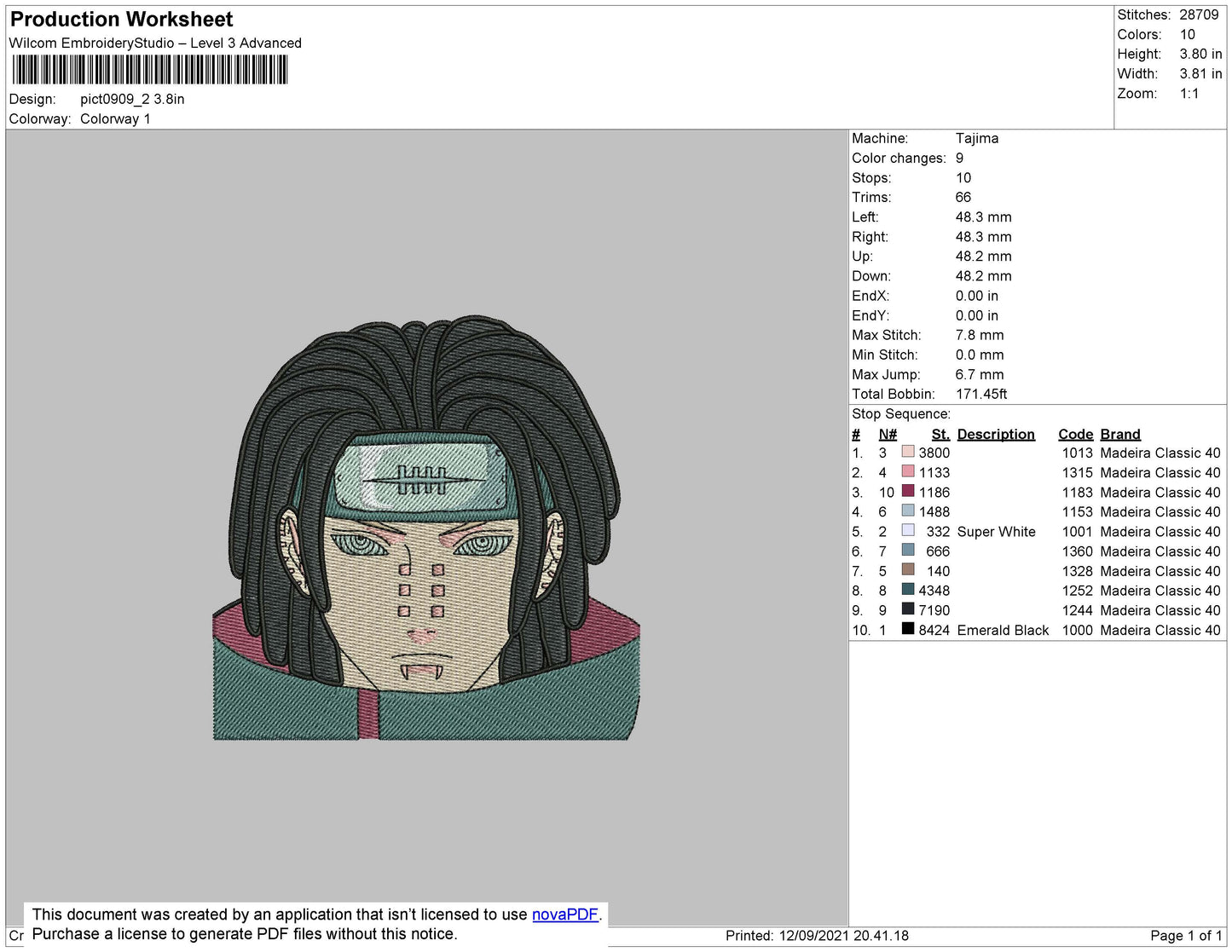Select the swatch next to stitch count 7190

tap(908, 609)
